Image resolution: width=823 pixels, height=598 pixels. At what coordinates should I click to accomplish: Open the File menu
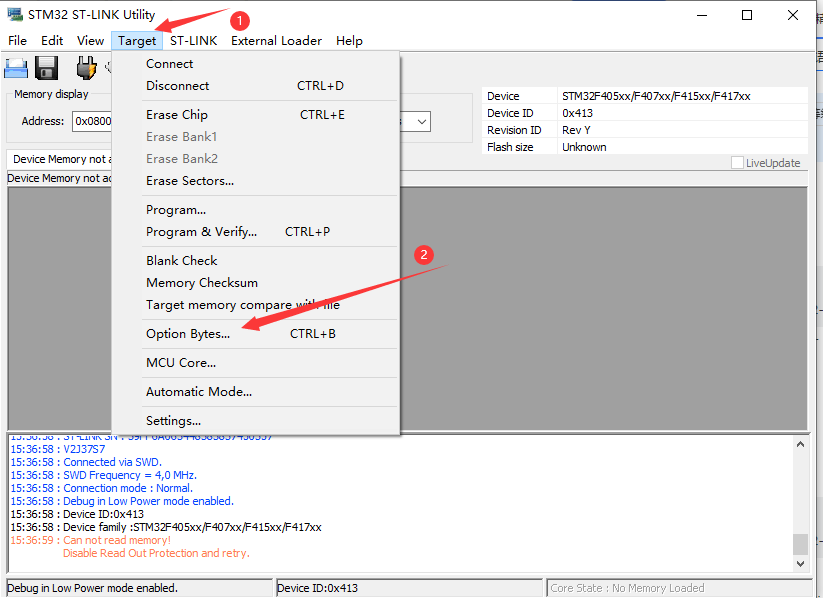[17, 41]
